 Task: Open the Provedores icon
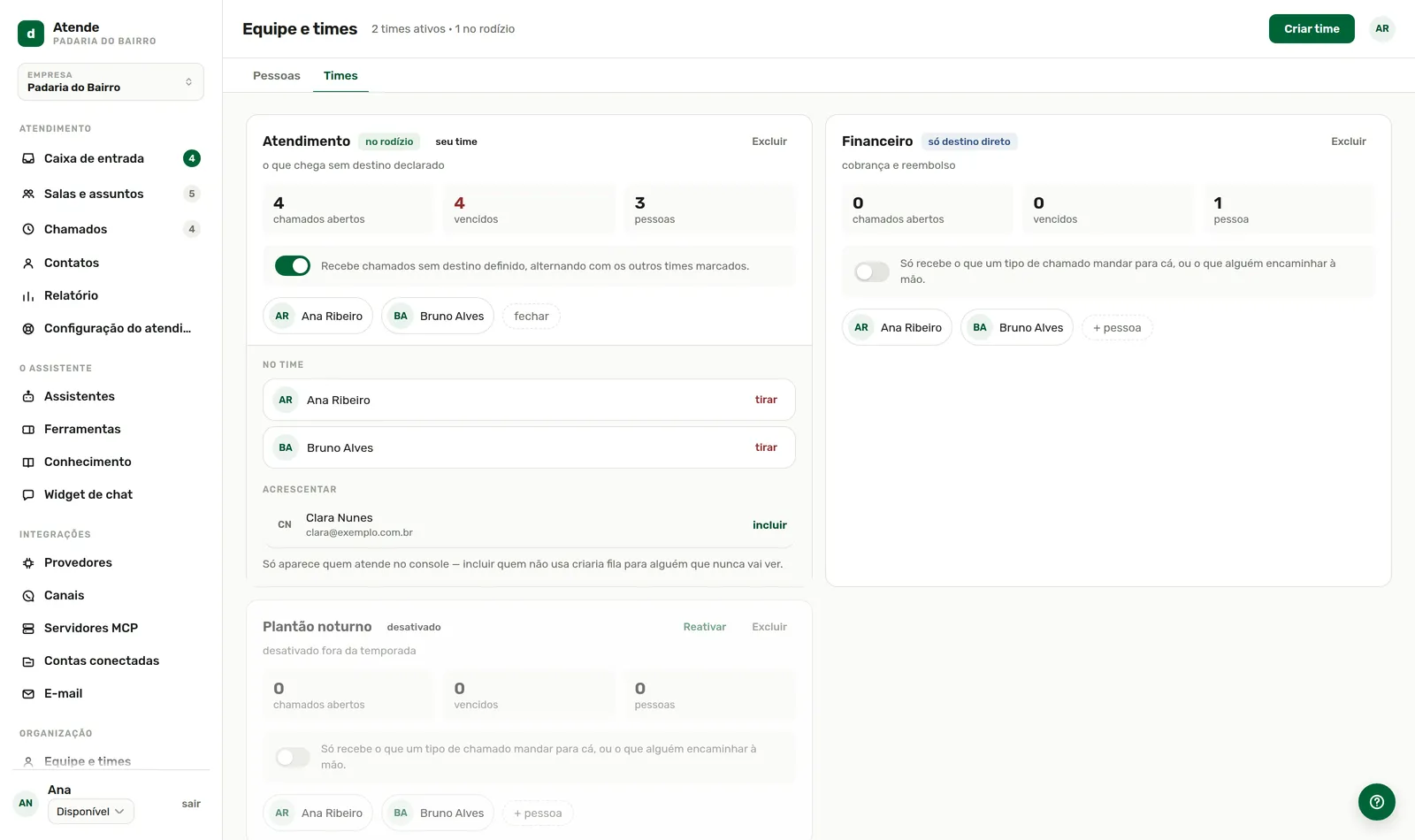coord(28,563)
